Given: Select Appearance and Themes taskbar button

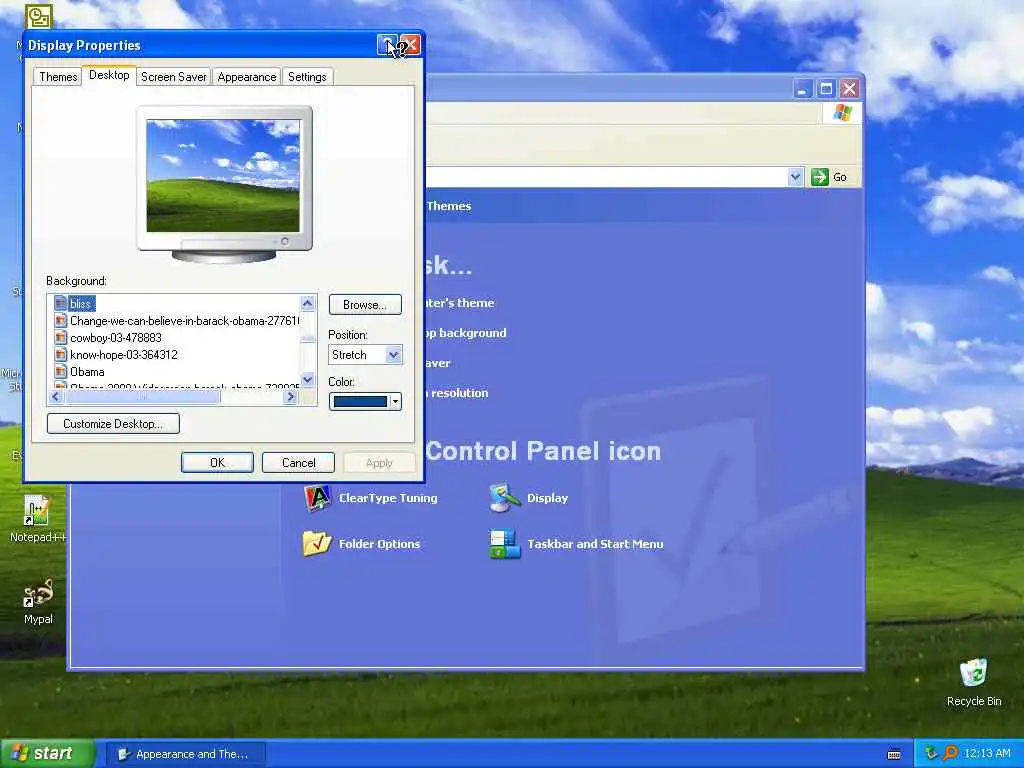Looking at the screenshot, I should point(185,754).
